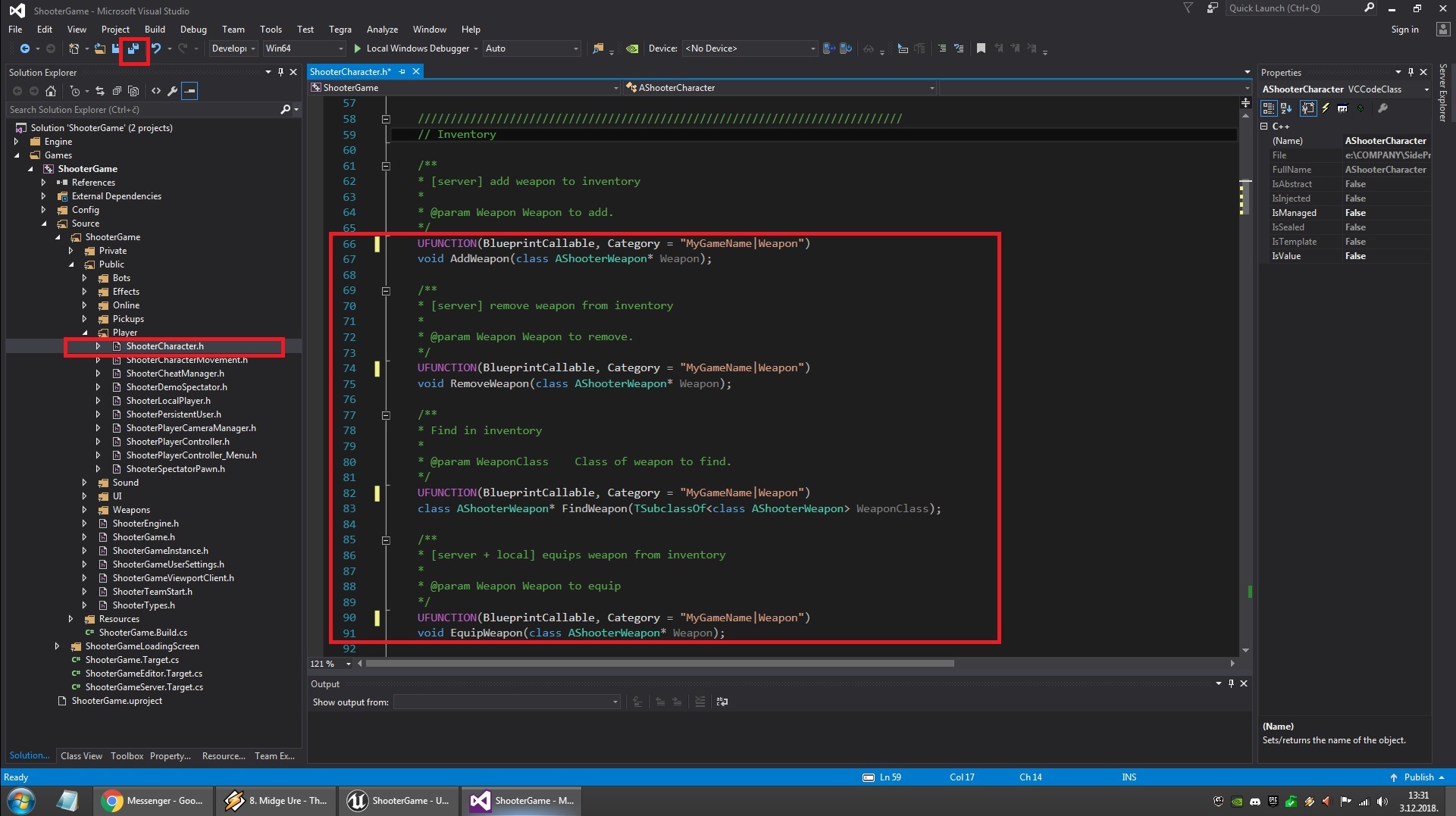
Task: Toggle pin on ShooterCharacter.h tab
Action: pos(402,72)
